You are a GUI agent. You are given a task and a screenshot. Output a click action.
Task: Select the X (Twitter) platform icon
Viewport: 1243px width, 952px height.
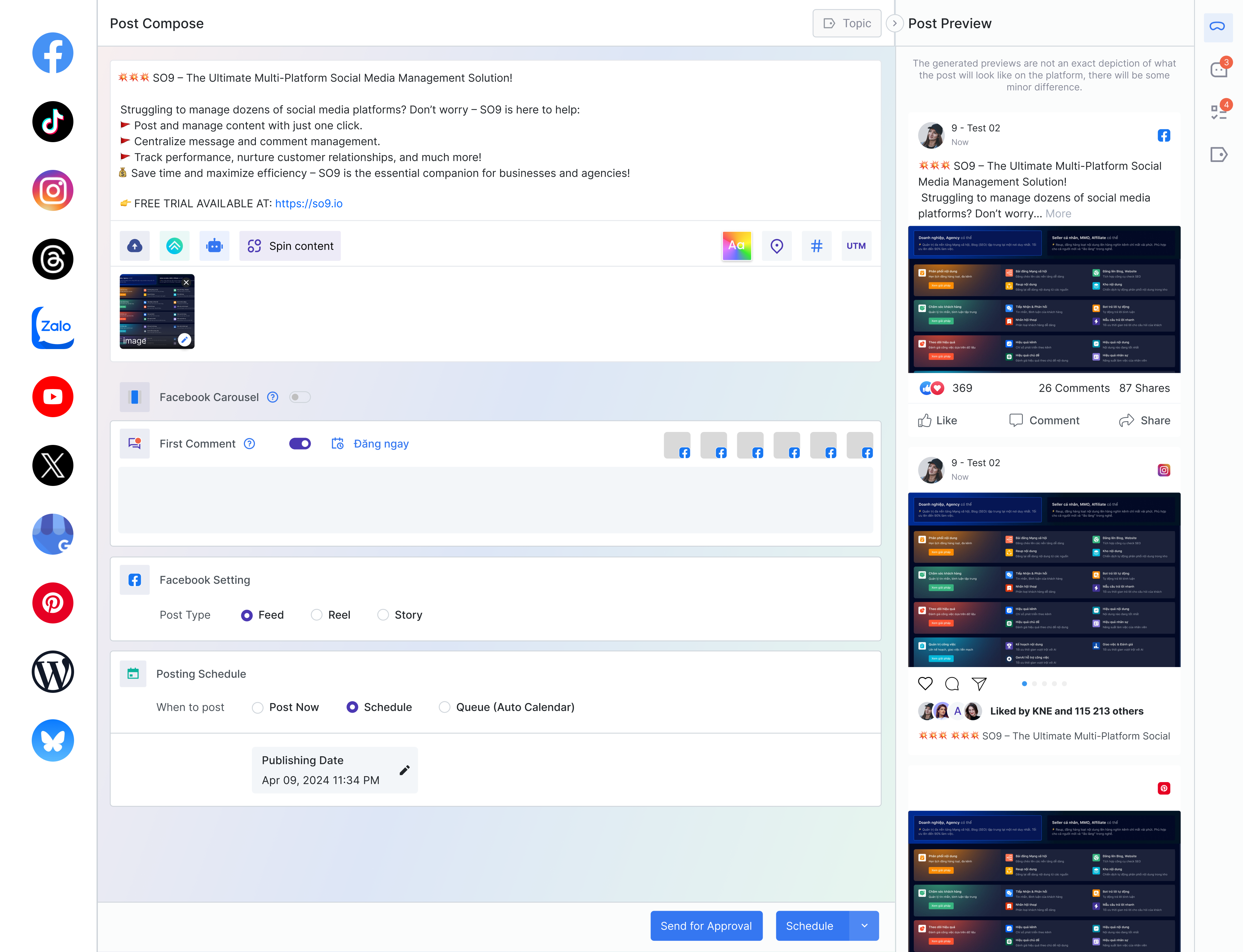coord(53,465)
